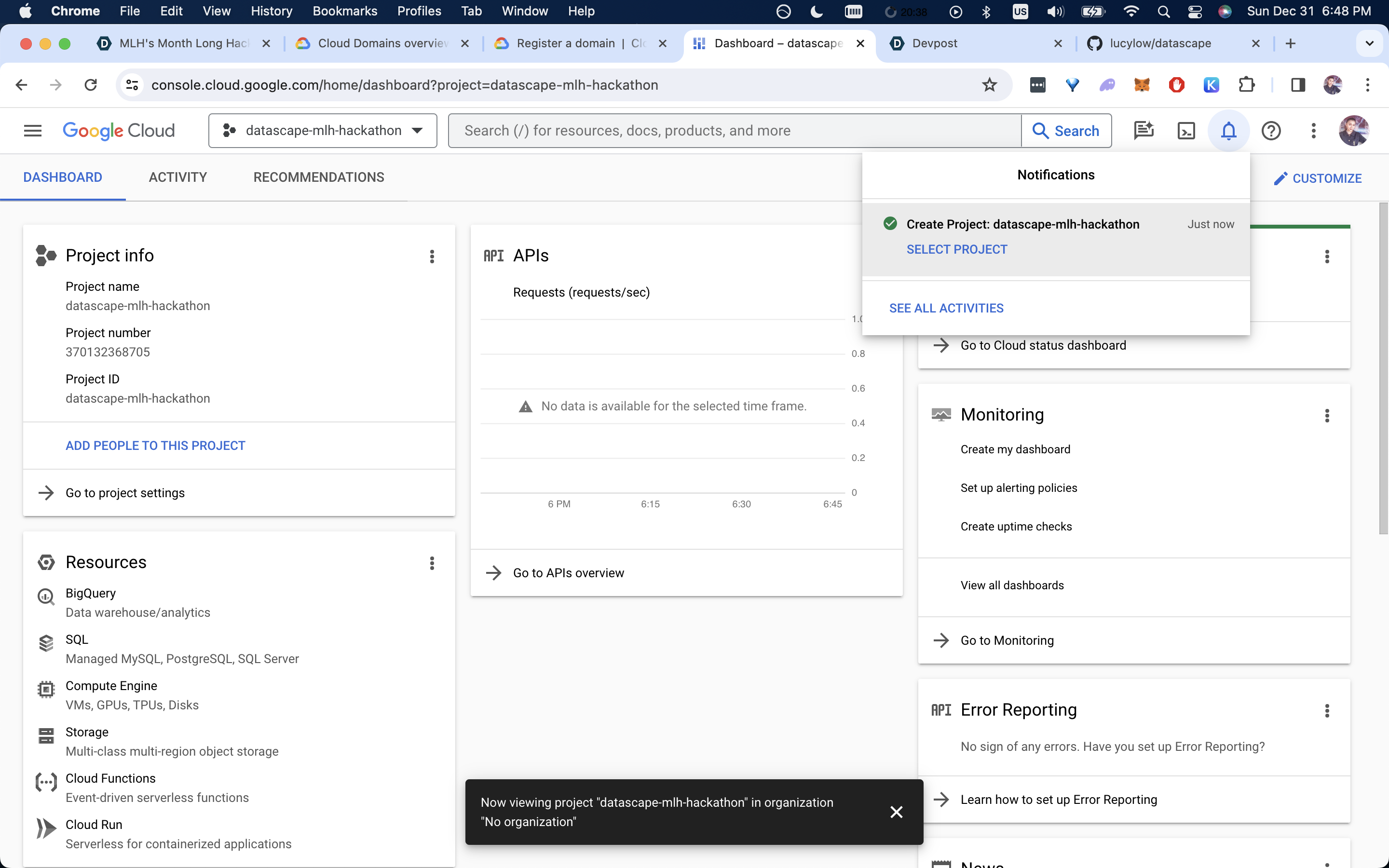Switch to the ACTIVITY tab
1389x868 pixels.
[x=177, y=177]
